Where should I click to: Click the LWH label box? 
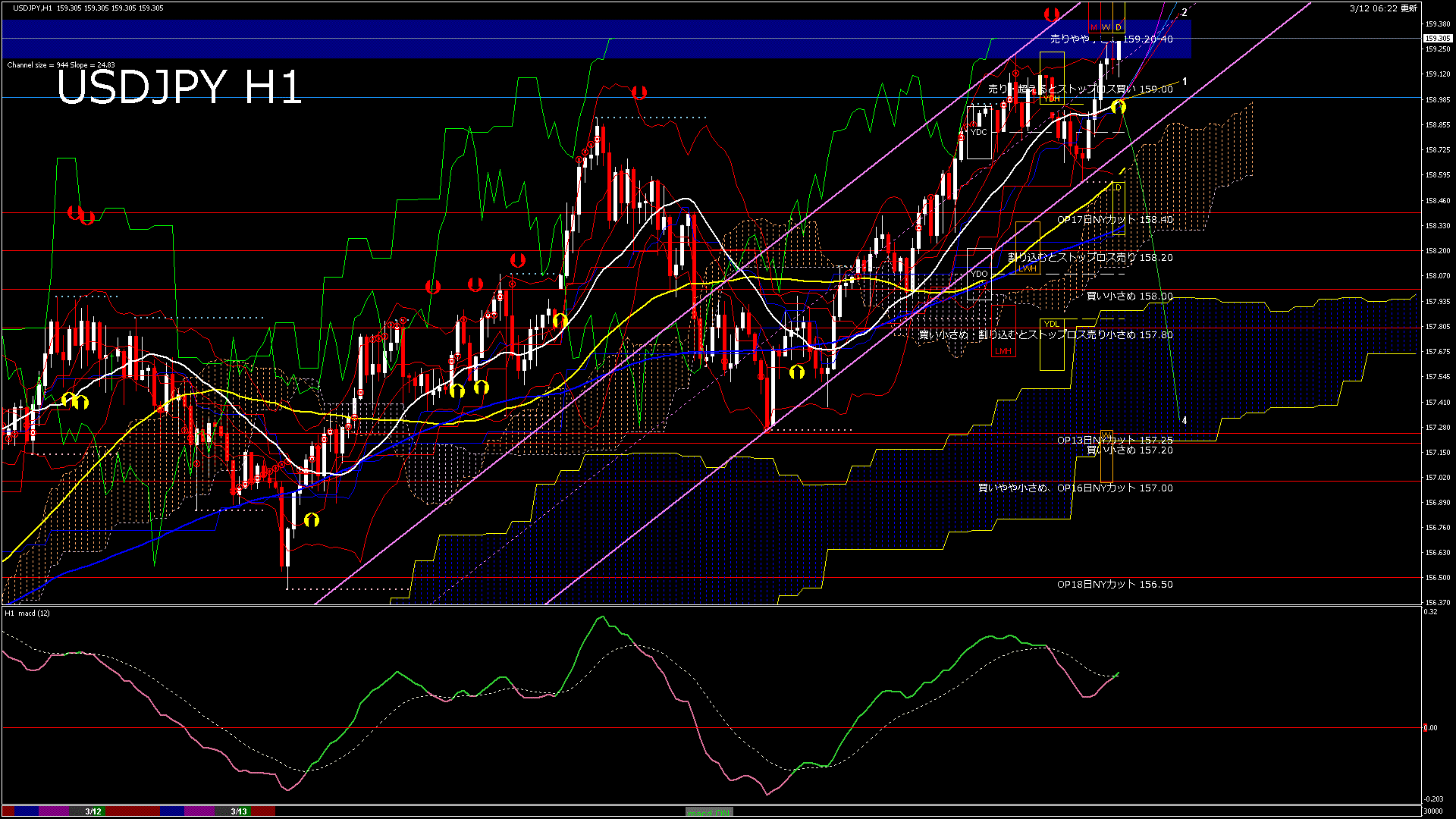point(1027,268)
